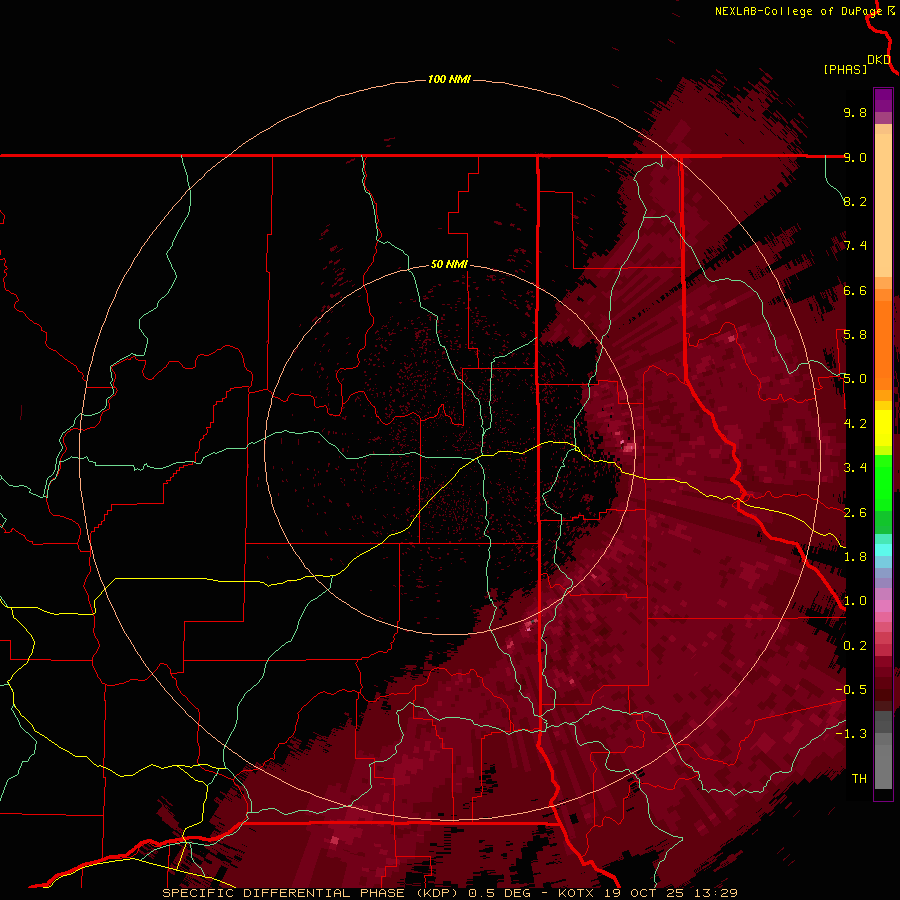Click the 4.2 value on color scale
The height and width of the screenshot is (900, 900).
pyautogui.click(x=855, y=424)
